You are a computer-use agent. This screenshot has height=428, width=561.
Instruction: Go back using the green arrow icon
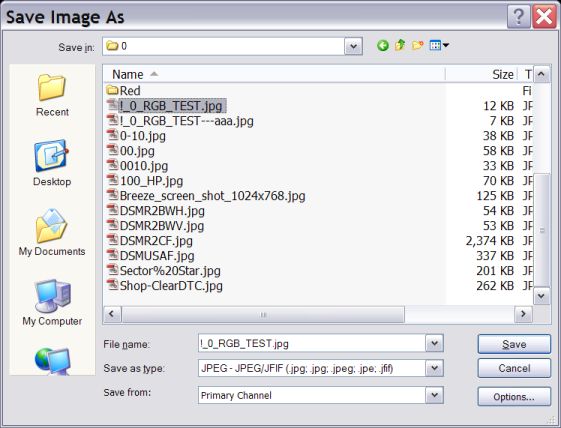coord(382,45)
